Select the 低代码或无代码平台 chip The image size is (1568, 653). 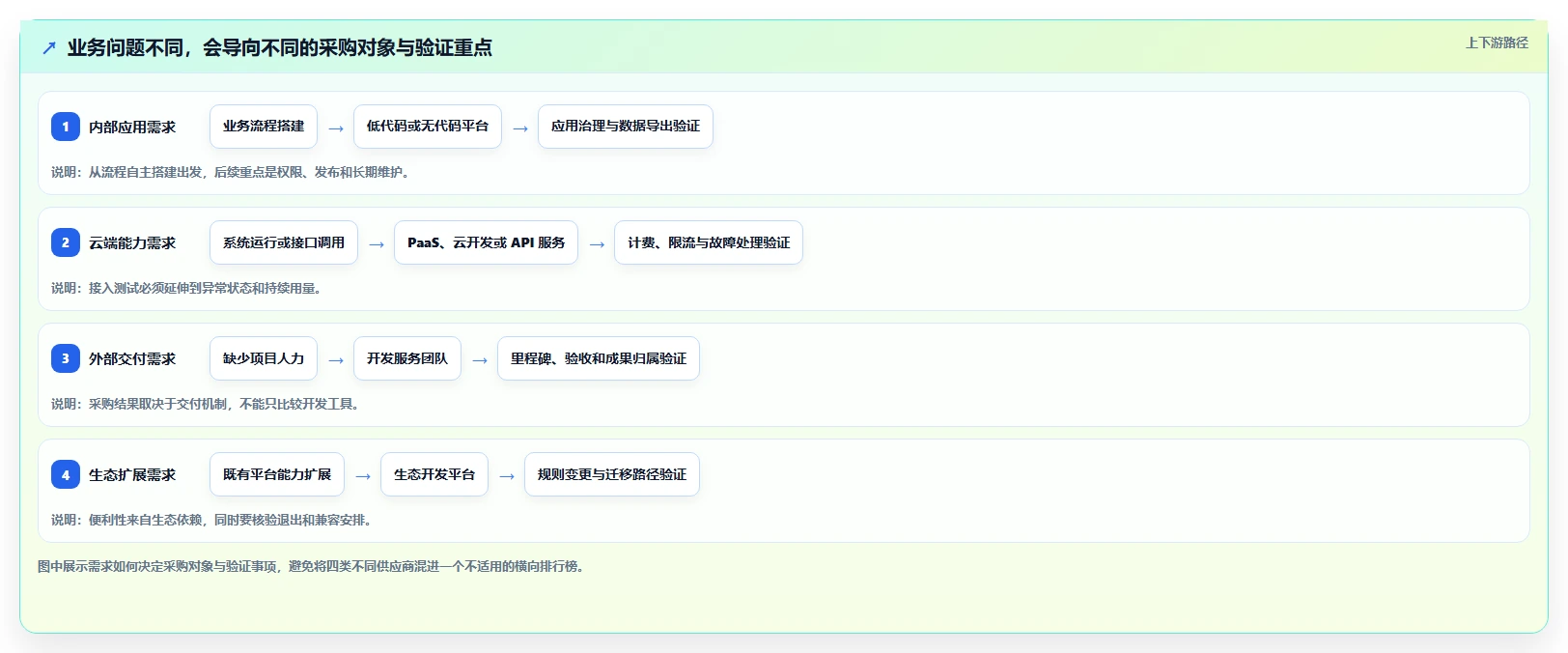[x=428, y=127]
